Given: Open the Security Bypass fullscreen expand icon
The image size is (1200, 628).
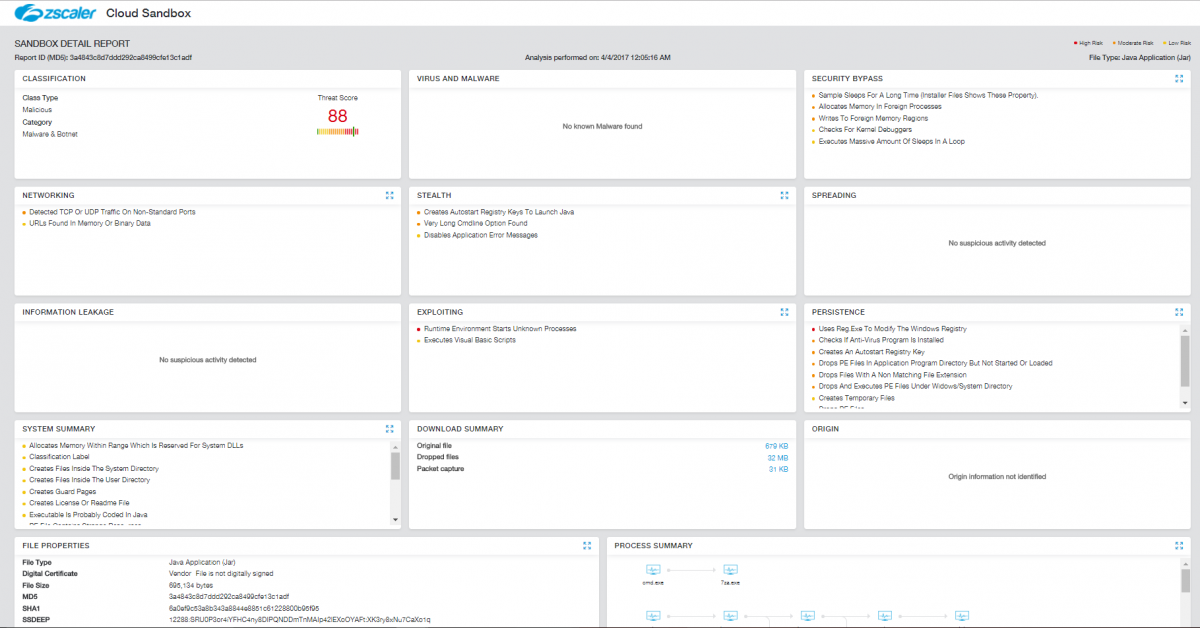Looking at the screenshot, I should pos(1179,78).
